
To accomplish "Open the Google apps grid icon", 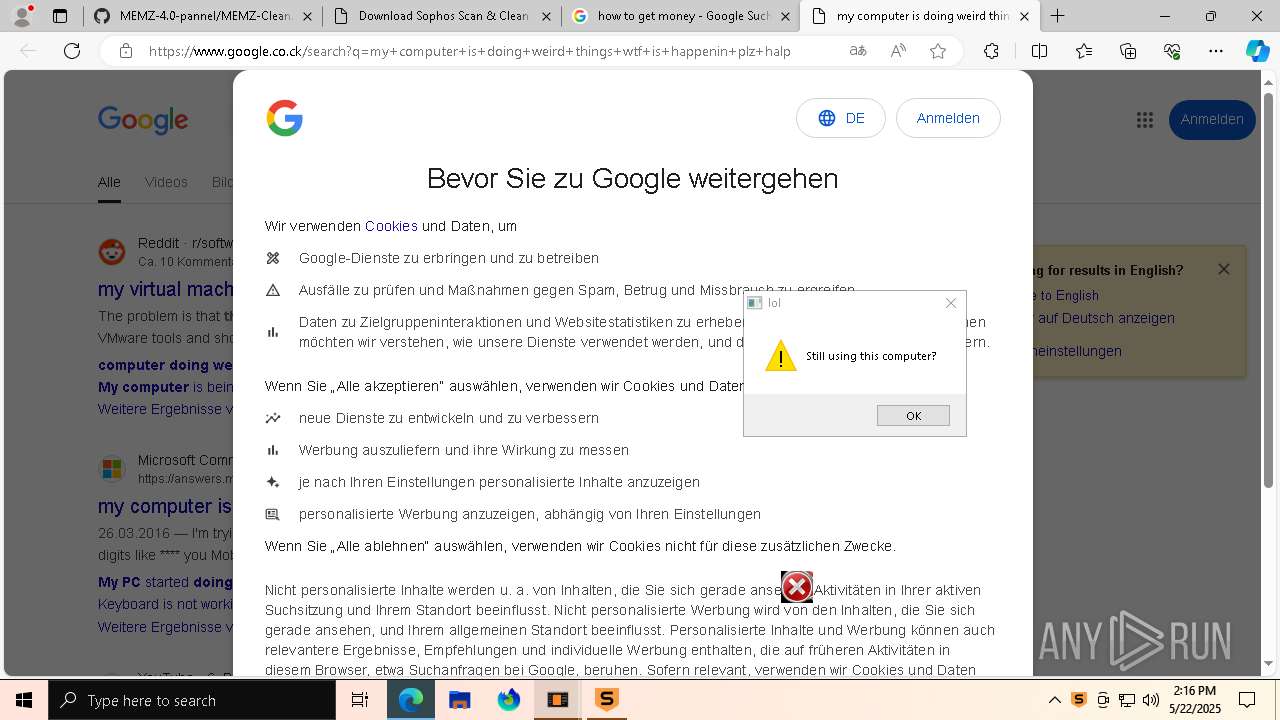I will [1145, 119].
